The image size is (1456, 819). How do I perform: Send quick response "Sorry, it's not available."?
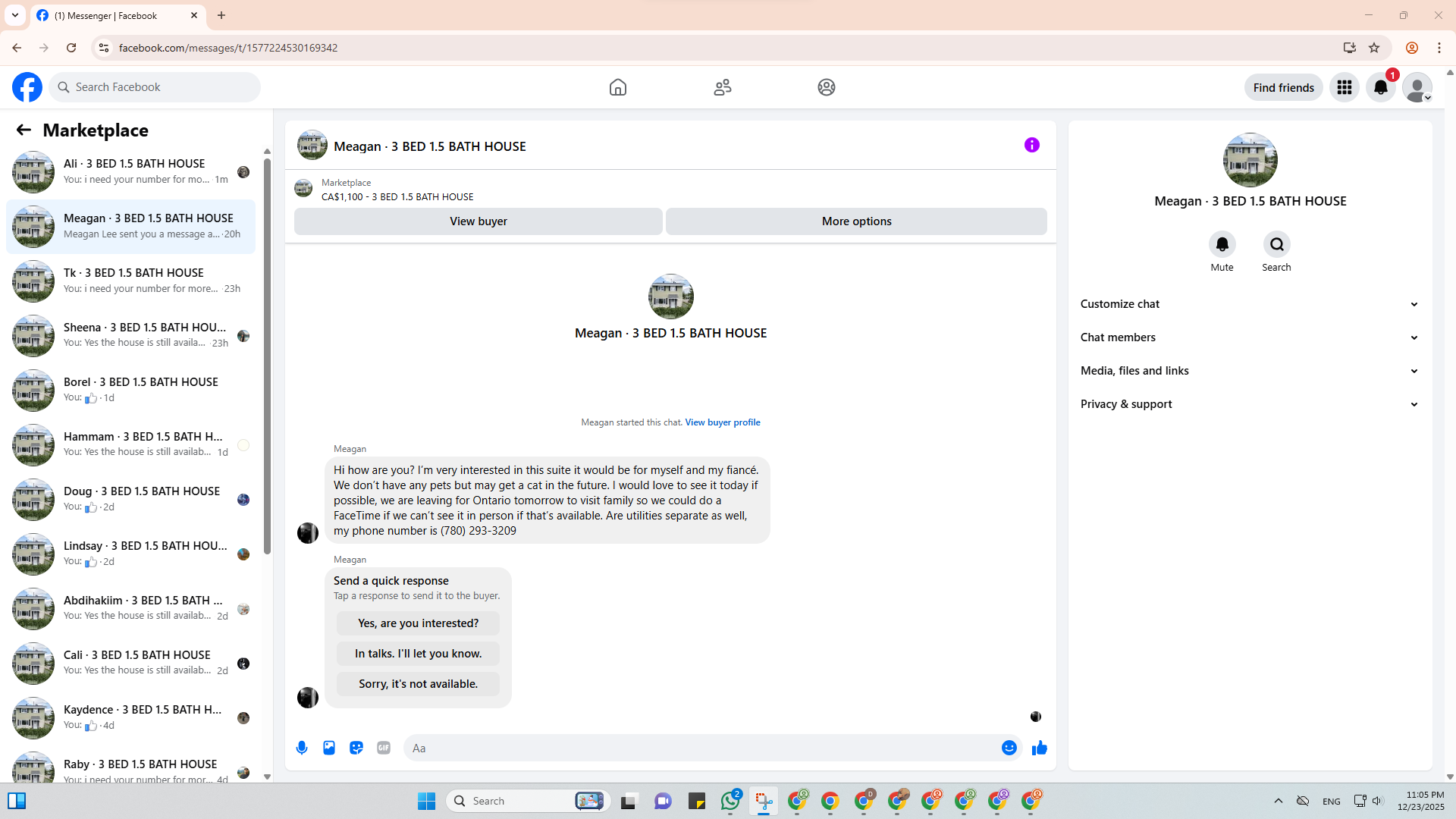[x=418, y=684]
